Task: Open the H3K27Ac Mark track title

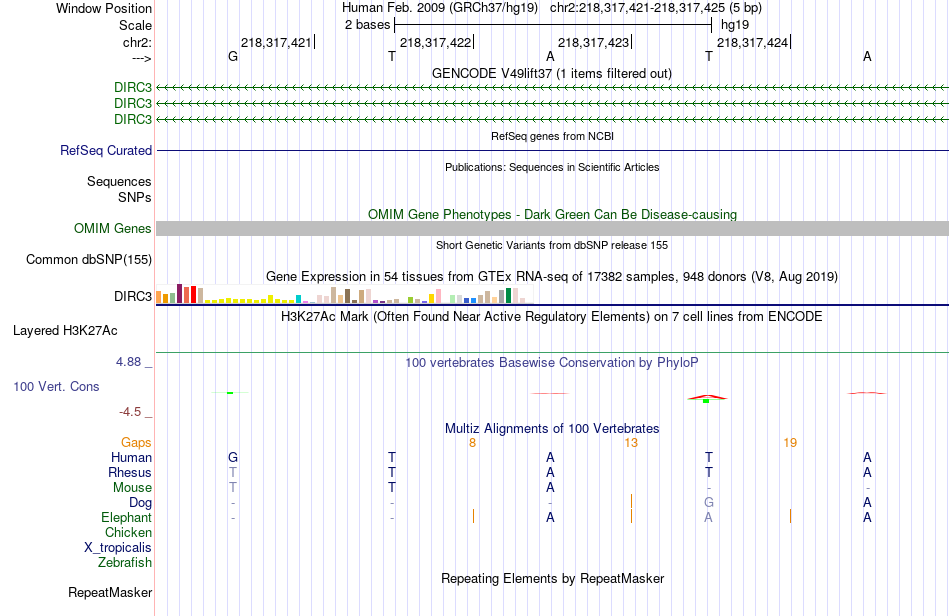Action: pyautogui.click(x=552, y=316)
